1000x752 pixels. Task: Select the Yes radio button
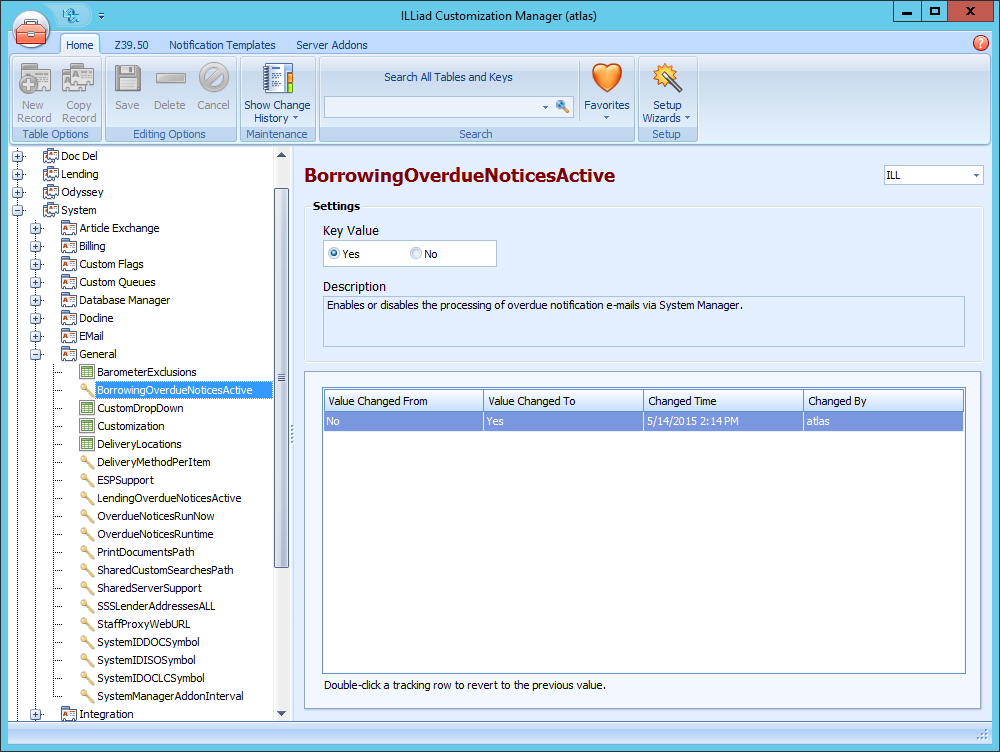coord(334,254)
